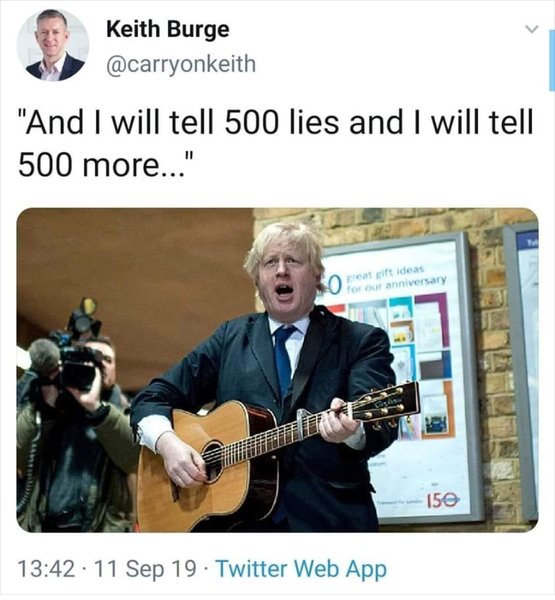Click the 13:42 timestamp
Screen dimensions: 555x600
pos(47,569)
